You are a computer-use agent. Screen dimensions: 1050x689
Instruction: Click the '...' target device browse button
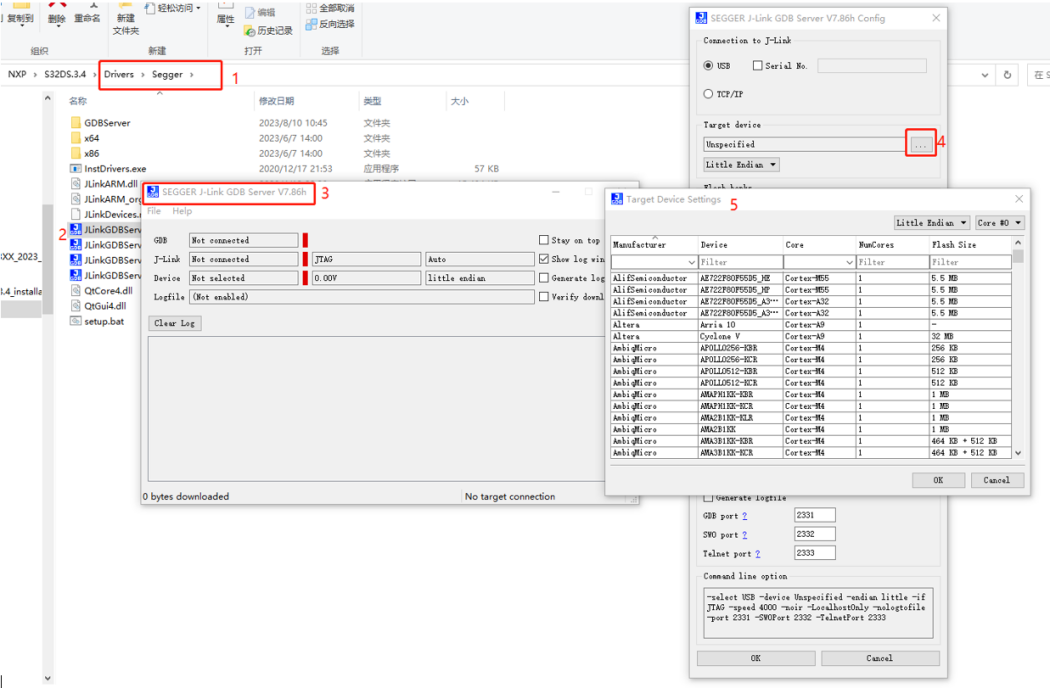pyautogui.click(x=921, y=144)
